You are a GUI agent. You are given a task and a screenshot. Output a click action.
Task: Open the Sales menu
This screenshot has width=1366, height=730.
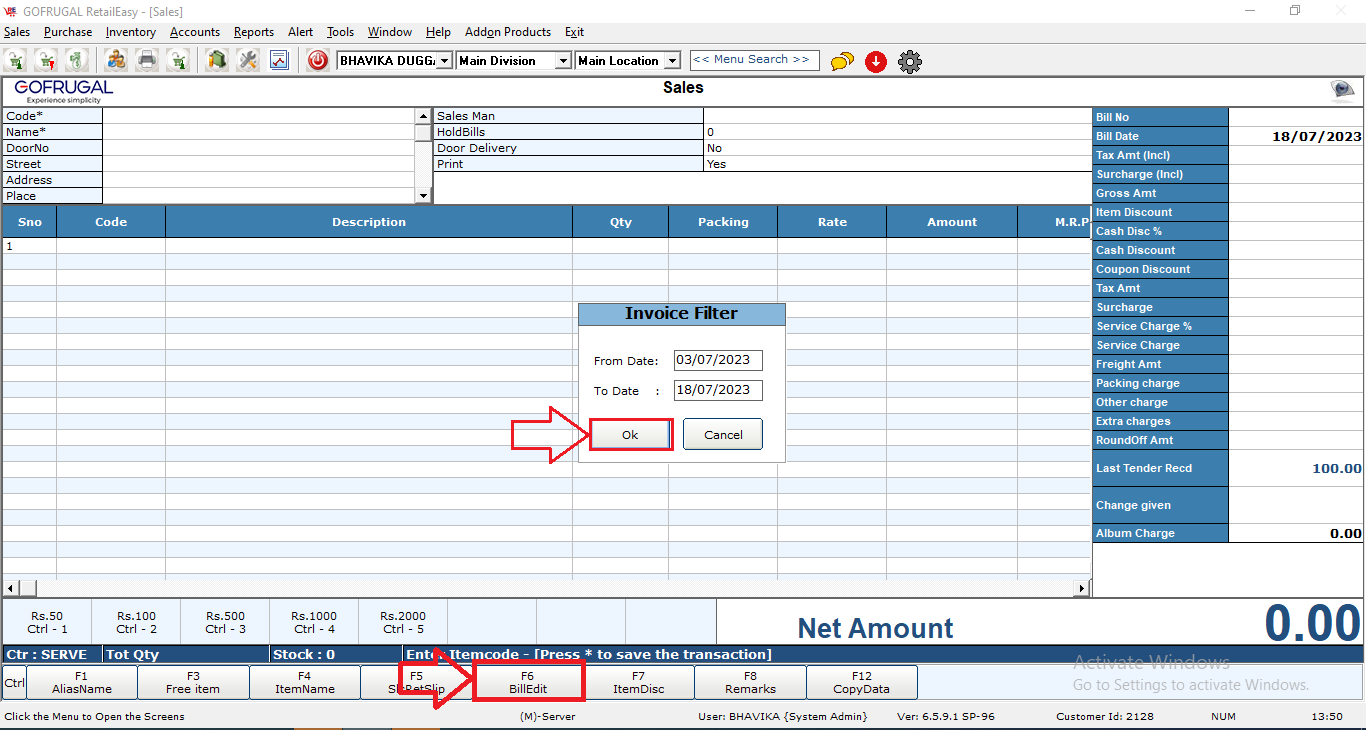[x=17, y=32]
